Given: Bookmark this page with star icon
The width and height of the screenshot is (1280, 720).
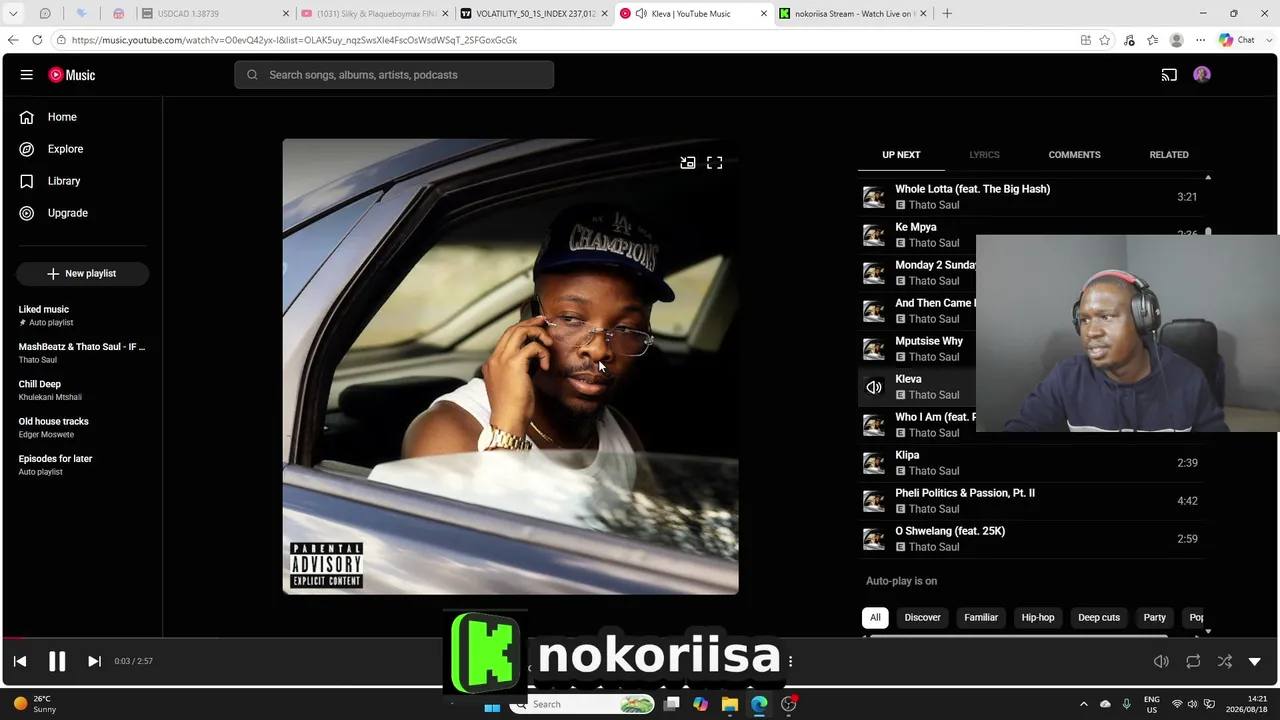Looking at the screenshot, I should (x=1105, y=40).
